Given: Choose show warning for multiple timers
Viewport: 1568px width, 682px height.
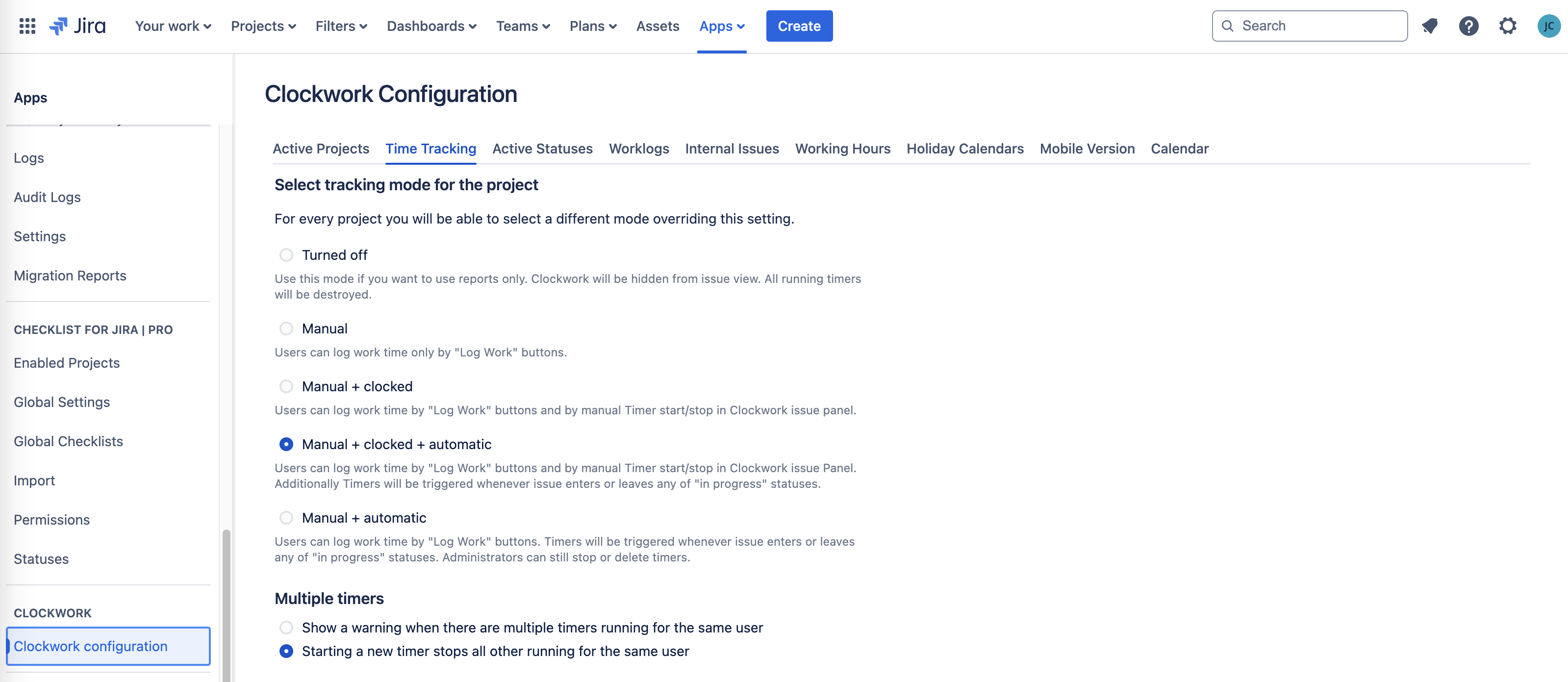Looking at the screenshot, I should coord(286,628).
